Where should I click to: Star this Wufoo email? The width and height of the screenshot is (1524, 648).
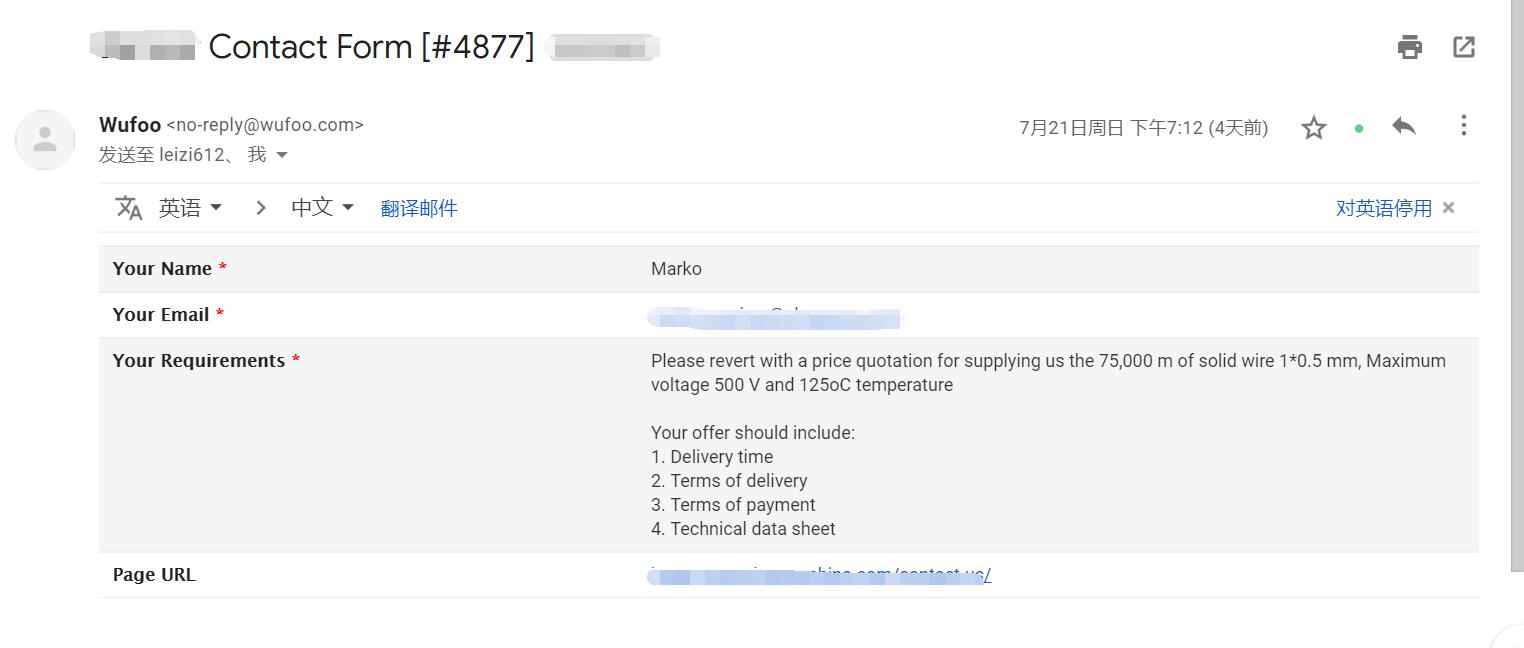coord(1314,128)
